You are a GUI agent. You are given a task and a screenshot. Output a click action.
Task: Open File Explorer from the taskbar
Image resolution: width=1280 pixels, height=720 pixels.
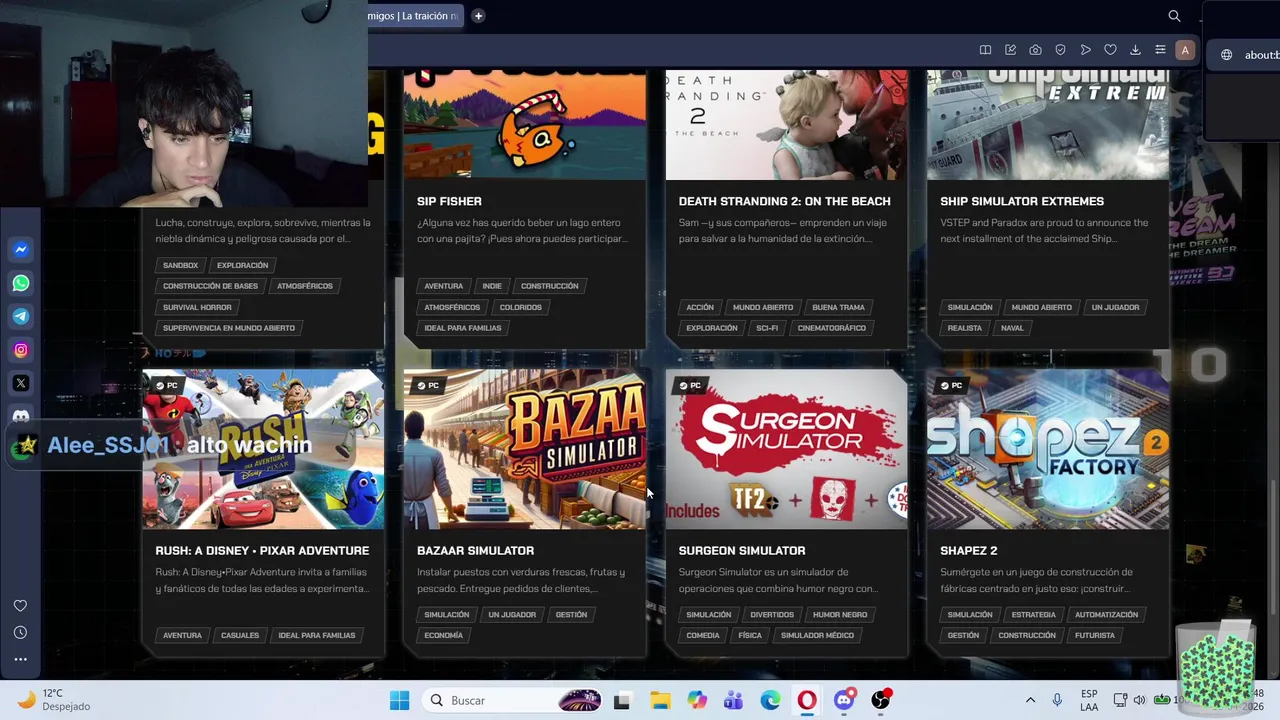(660, 700)
